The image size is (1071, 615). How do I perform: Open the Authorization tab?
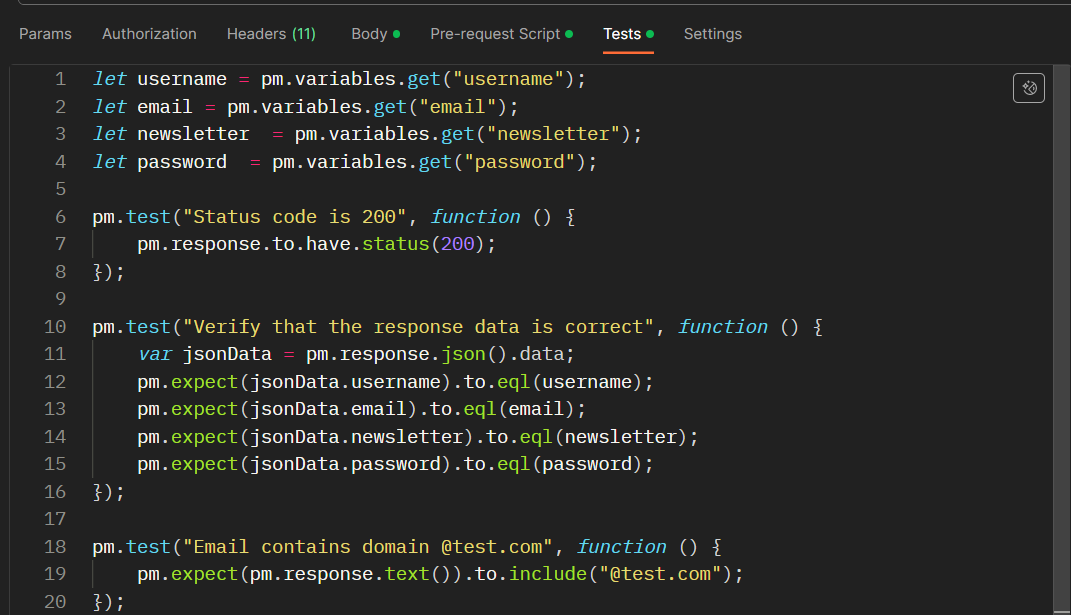[x=149, y=34]
